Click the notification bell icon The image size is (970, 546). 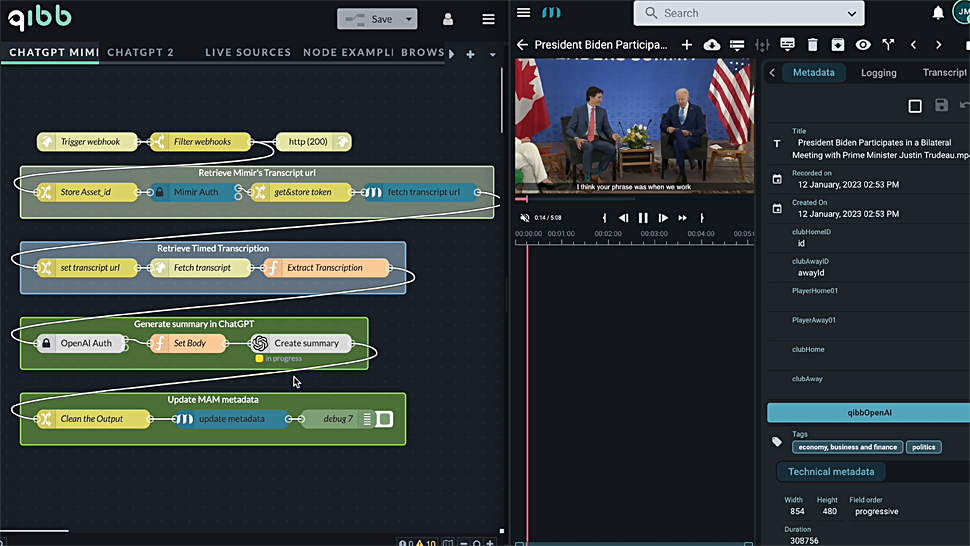(938, 13)
